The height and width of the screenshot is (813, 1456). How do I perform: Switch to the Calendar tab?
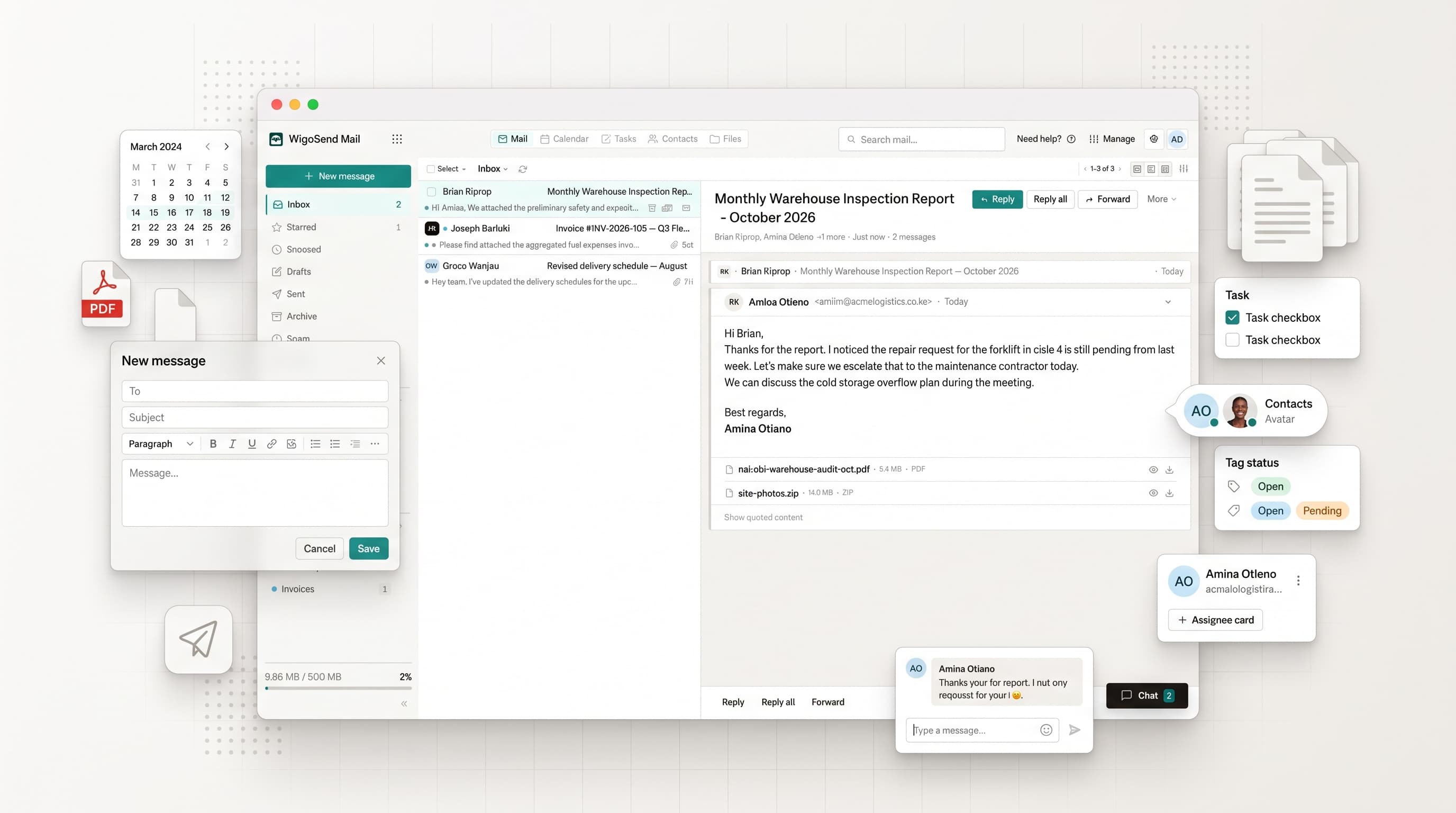tap(564, 139)
